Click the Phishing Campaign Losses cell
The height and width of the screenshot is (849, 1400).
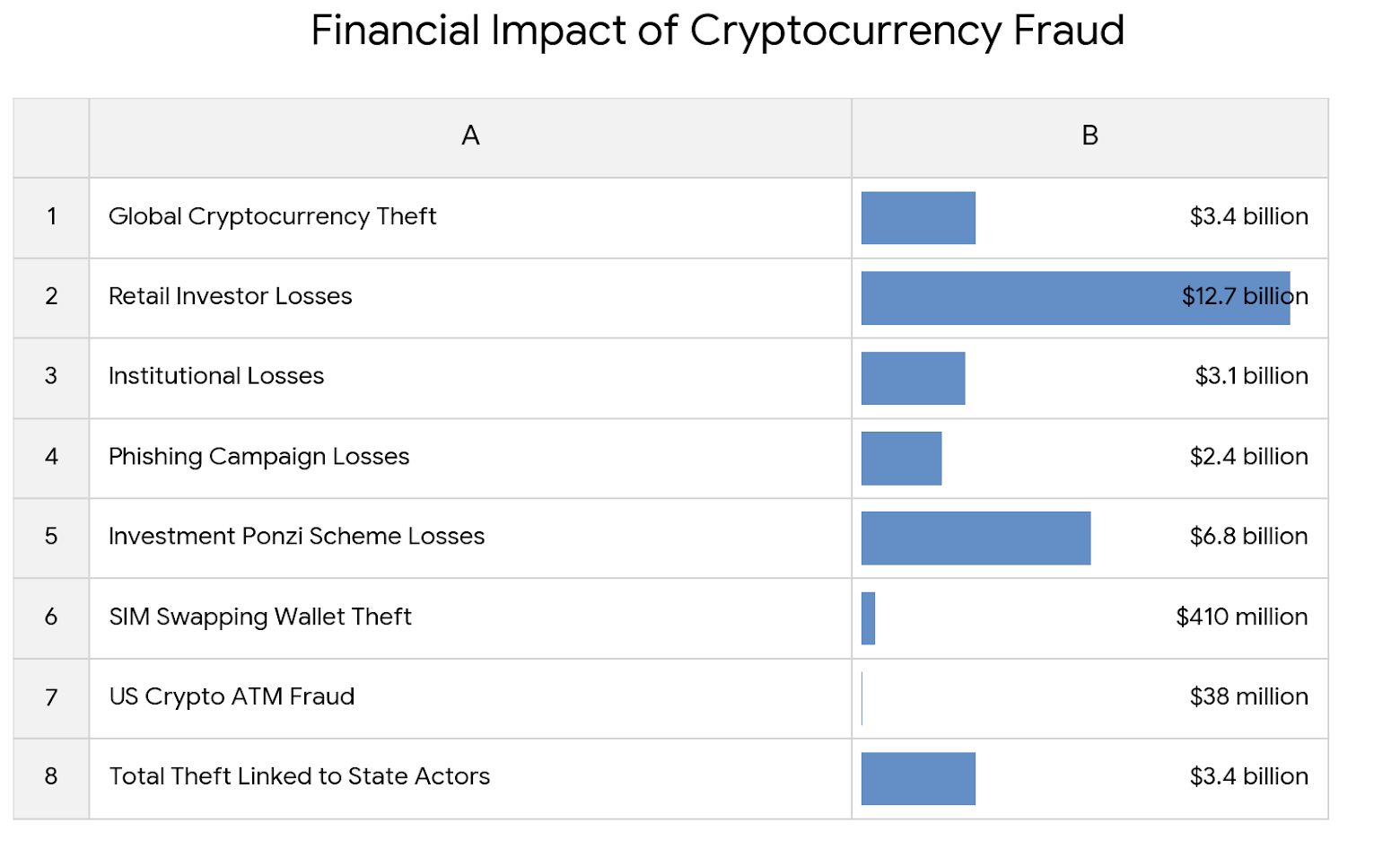point(258,457)
